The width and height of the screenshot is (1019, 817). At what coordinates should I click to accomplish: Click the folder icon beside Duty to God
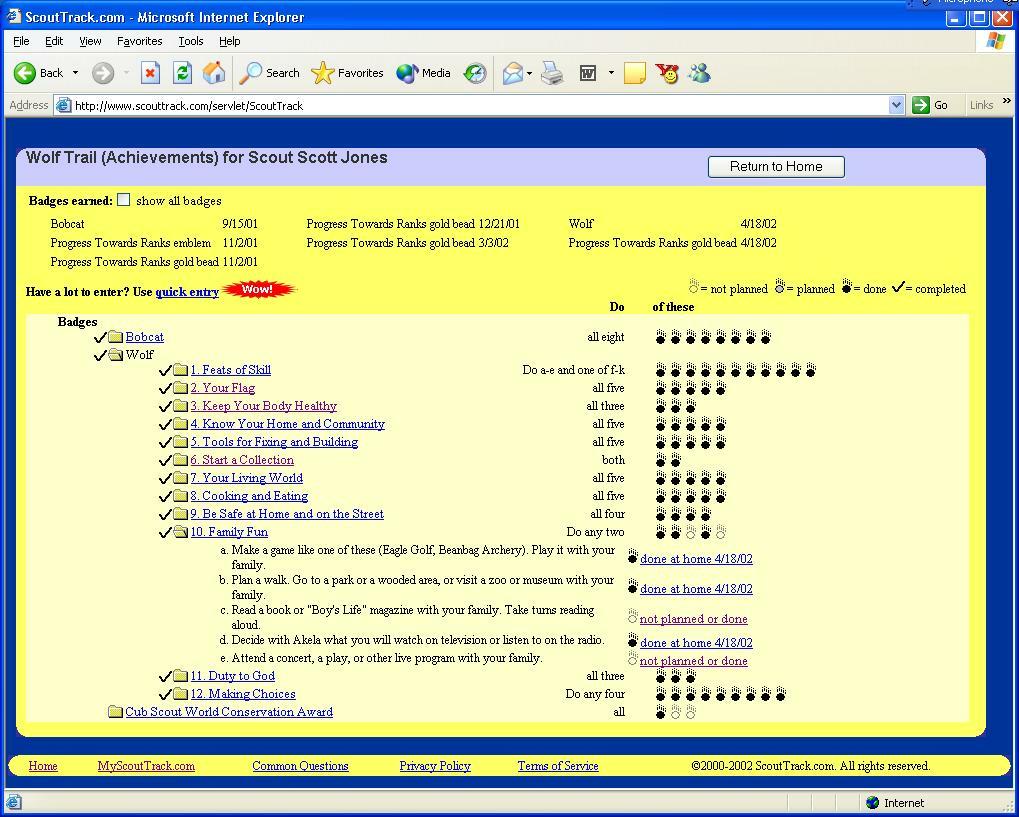pos(181,677)
